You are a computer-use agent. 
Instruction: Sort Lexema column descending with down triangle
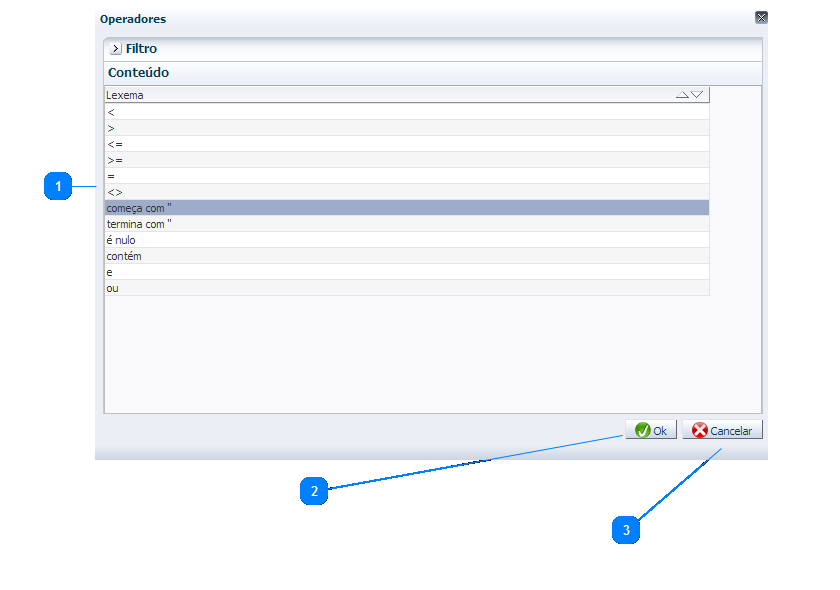697,95
